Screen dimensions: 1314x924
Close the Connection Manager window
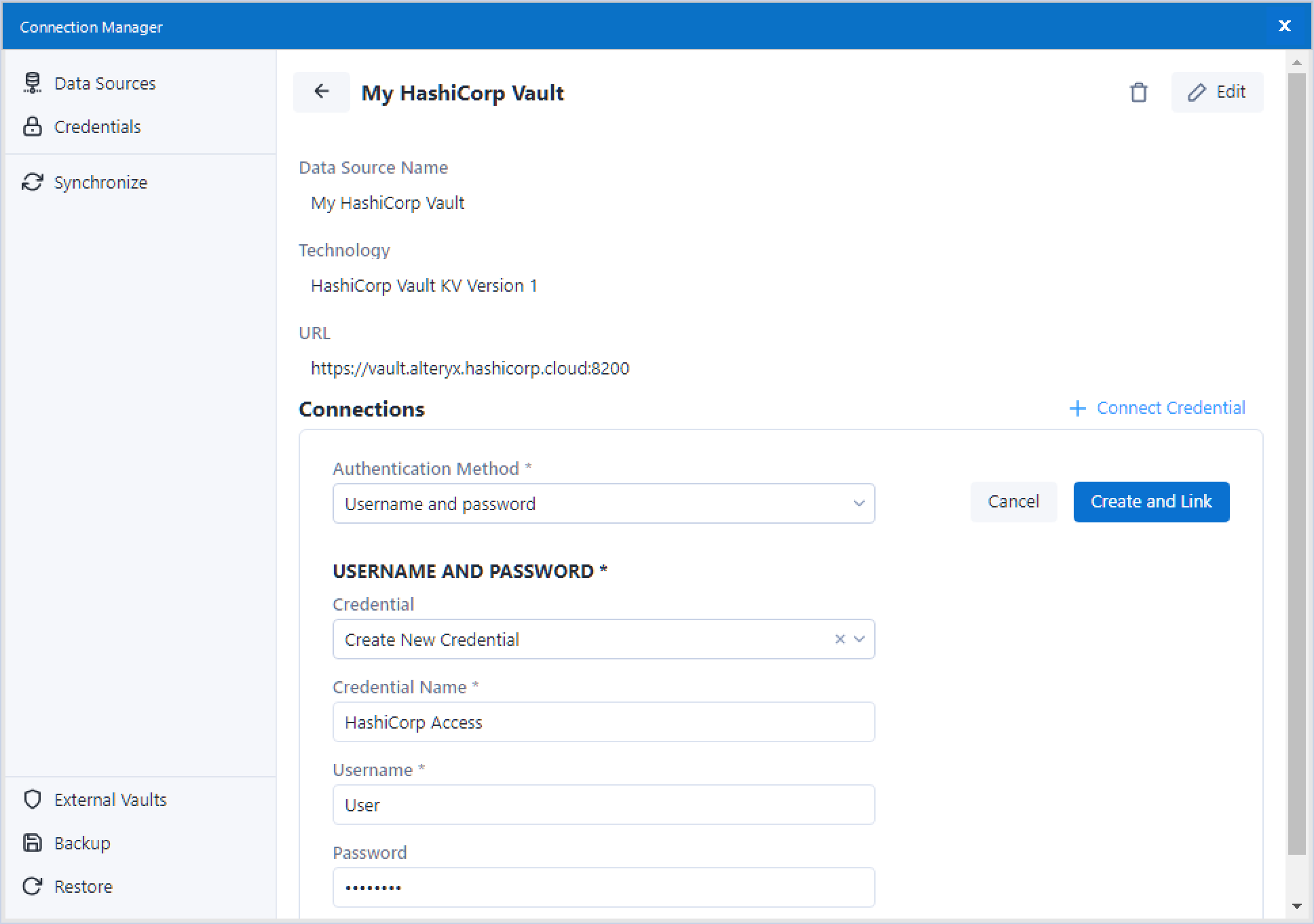(1284, 26)
